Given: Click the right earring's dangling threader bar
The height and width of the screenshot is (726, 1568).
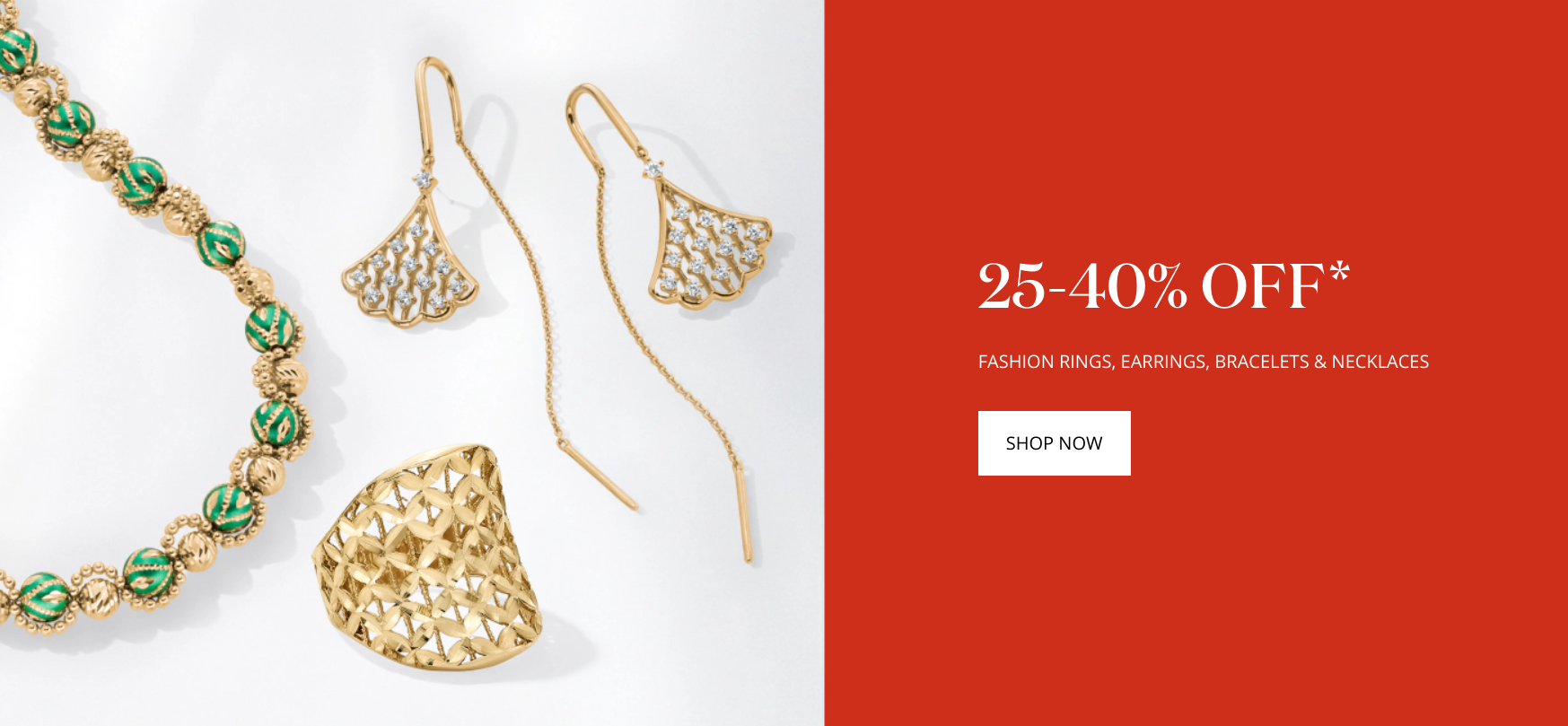Looking at the screenshot, I should click(744, 513).
